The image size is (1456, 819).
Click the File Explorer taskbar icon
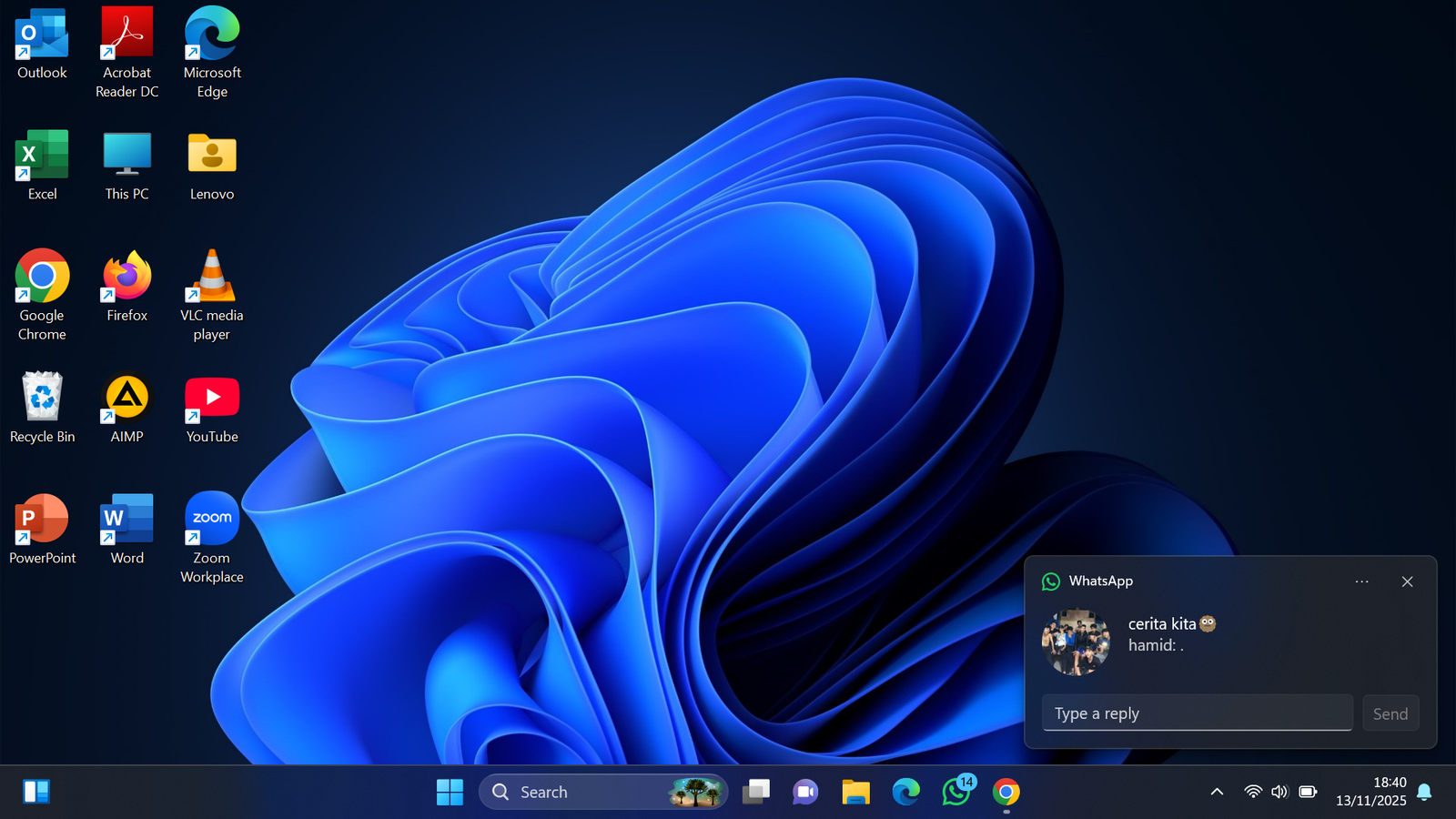(x=855, y=792)
